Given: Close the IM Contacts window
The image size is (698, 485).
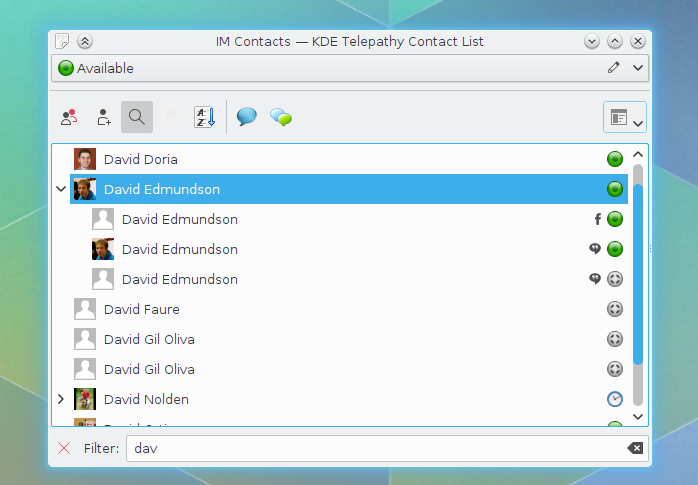Looking at the screenshot, I should click(638, 41).
